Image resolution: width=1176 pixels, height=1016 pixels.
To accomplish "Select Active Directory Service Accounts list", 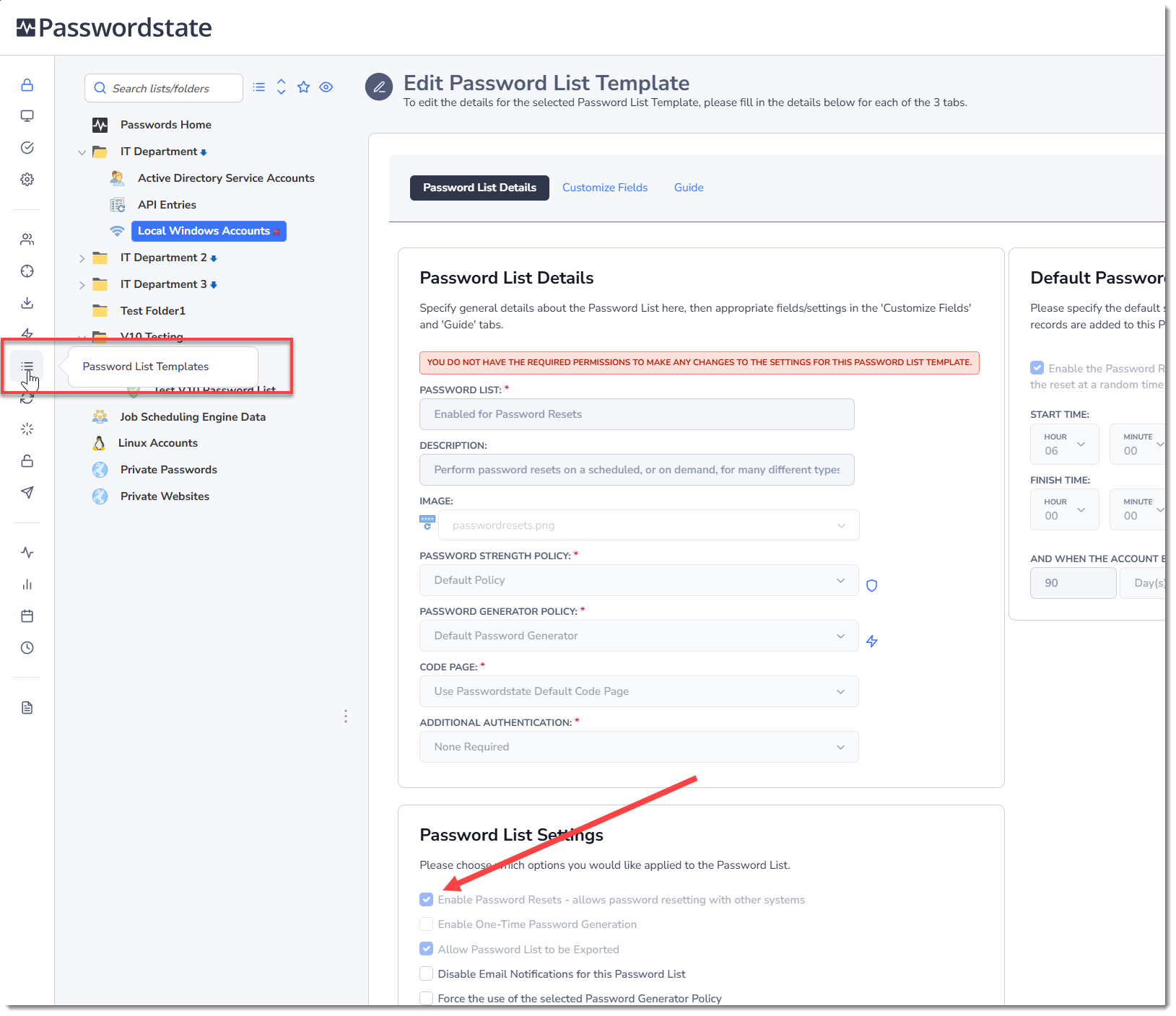I will (x=226, y=178).
